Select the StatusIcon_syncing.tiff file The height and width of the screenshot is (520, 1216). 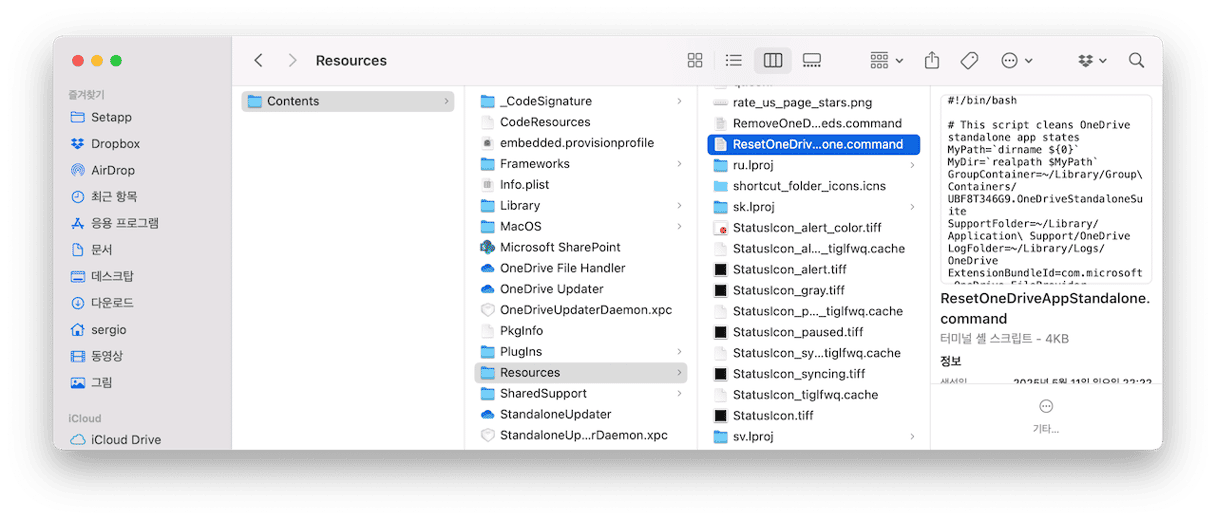click(x=814, y=374)
